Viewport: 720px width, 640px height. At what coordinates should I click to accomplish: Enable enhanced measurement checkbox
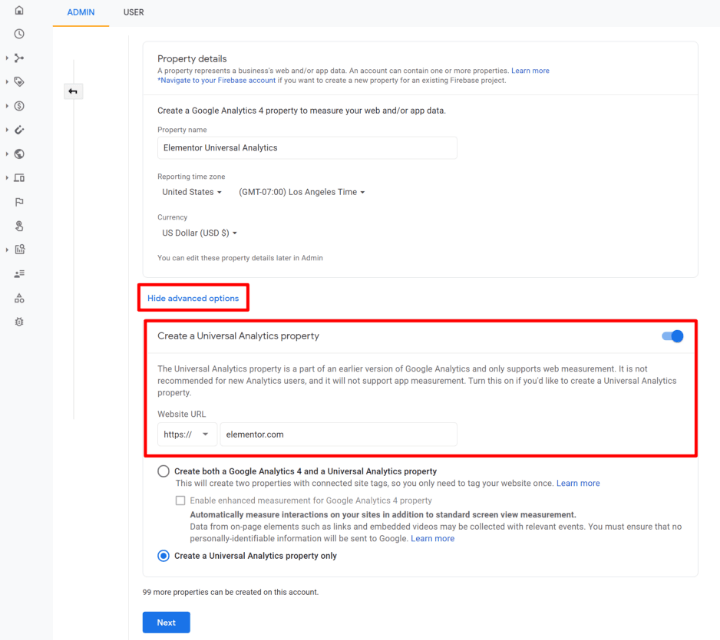pyautogui.click(x=180, y=500)
